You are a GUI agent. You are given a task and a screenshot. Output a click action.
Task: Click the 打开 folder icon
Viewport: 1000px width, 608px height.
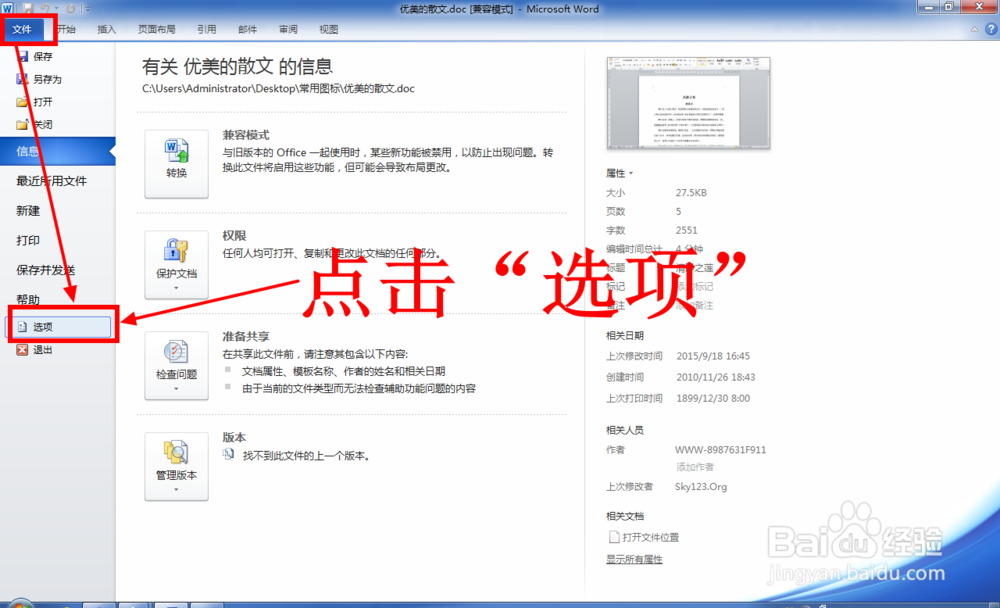[22, 101]
